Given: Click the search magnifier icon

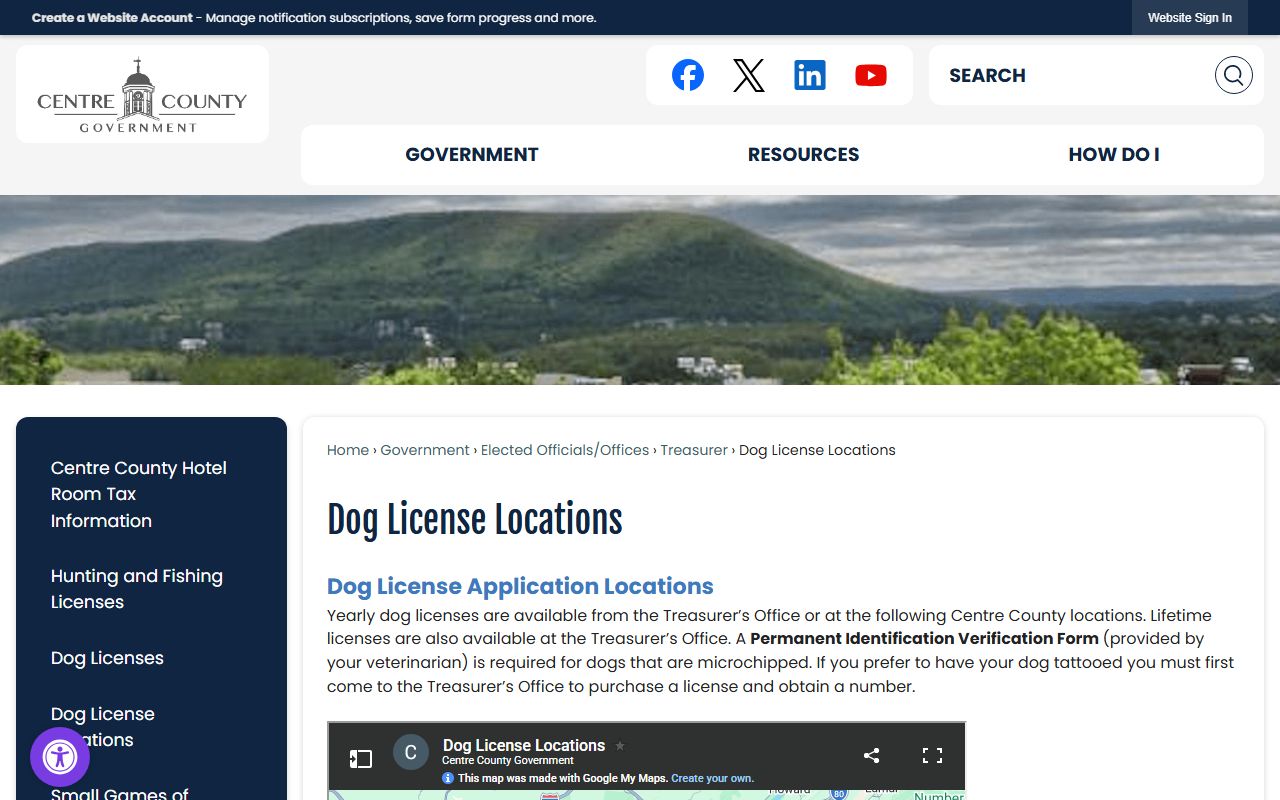Looking at the screenshot, I should pyautogui.click(x=1233, y=75).
